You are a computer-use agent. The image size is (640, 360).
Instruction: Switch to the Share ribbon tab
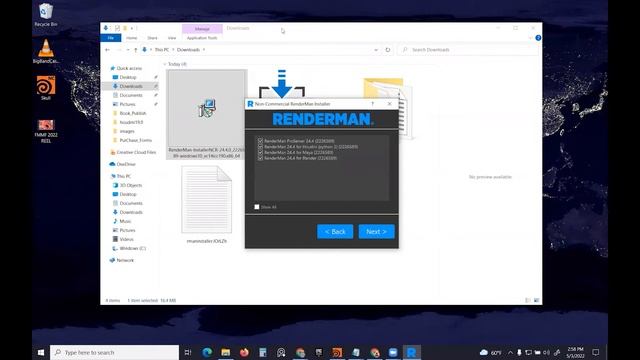pos(152,38)
